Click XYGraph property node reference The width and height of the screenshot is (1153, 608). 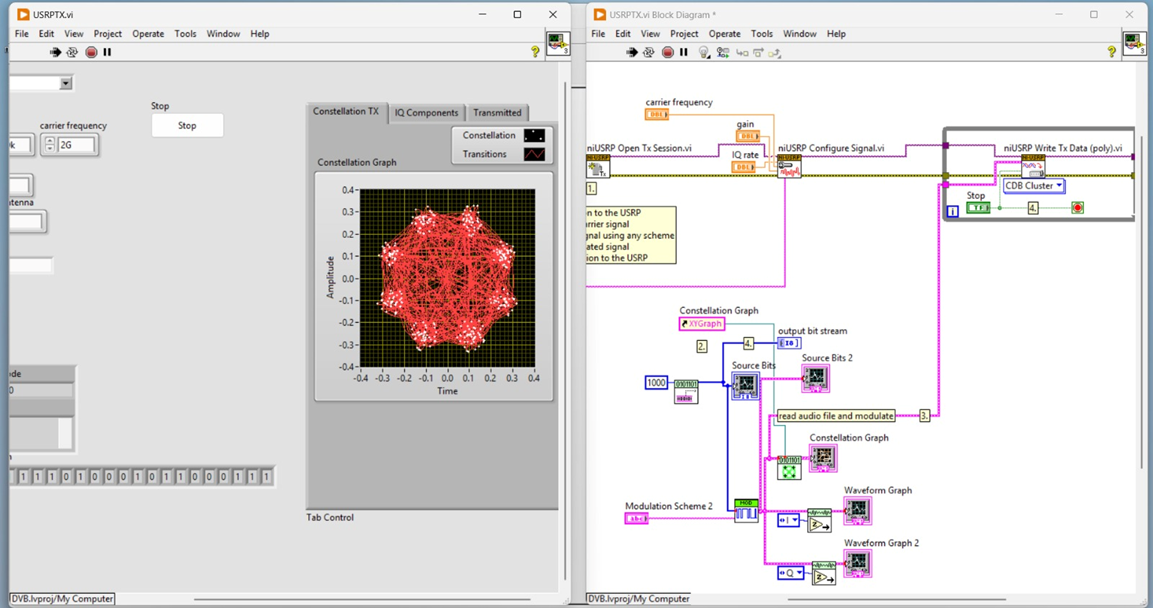702,323
